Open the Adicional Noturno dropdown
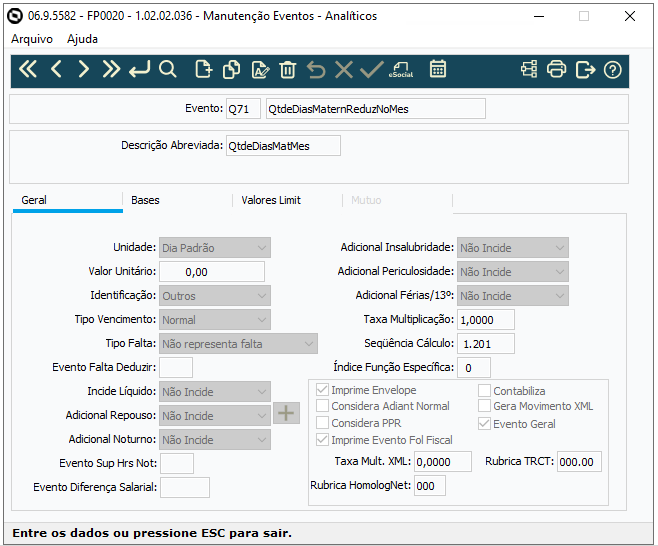The height and width of the screenshot is (546, 658). pyautogui.click(x=214, y=439)
